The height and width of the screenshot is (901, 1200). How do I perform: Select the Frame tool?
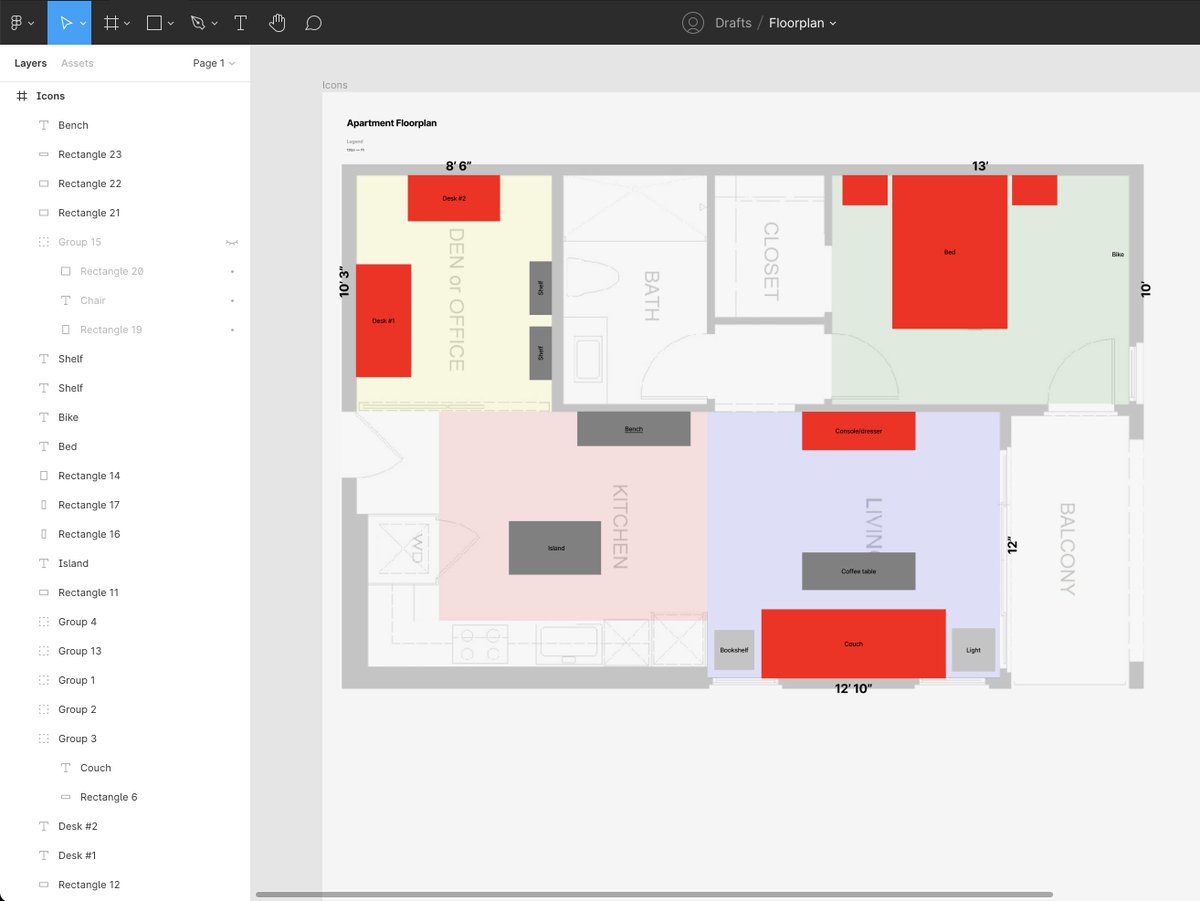110,22
